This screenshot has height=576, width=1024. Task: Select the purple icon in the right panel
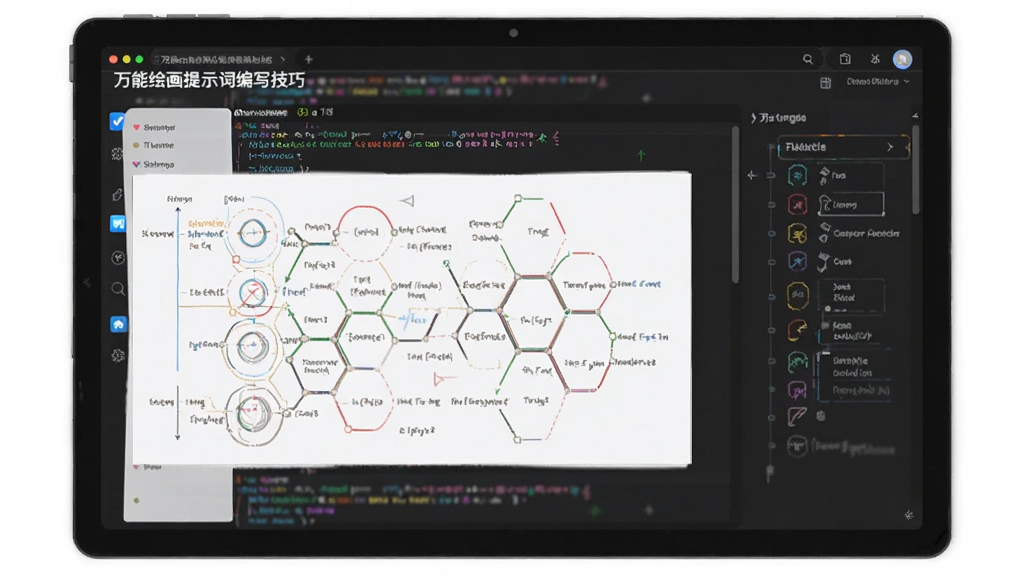click(x=797, y=391)
